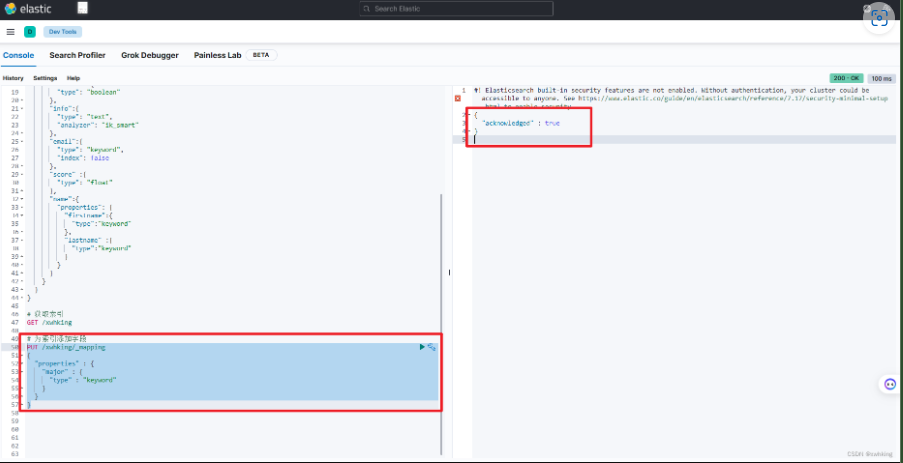Click the comment line above GET /xwhking
Screen dimensions: 903x463
pos(45,314)
